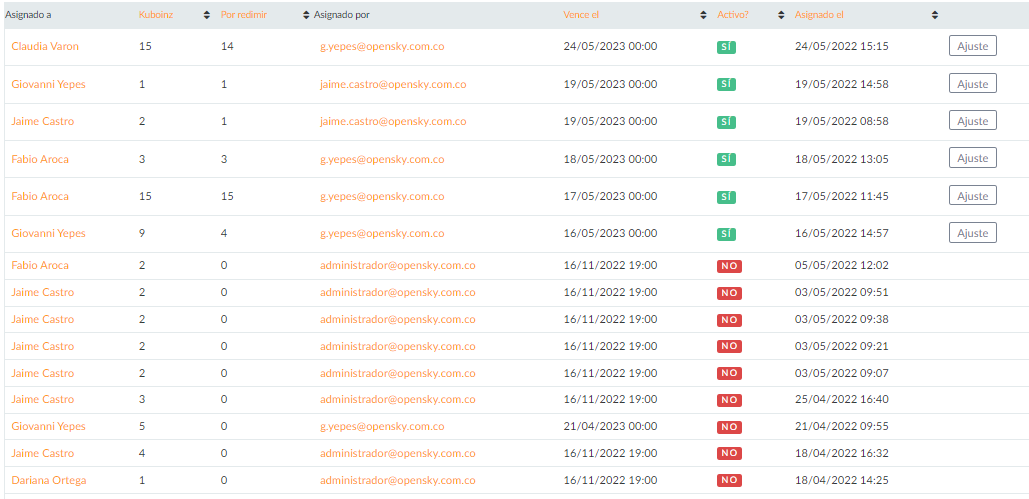
Task: Open the Dariana Ortega user link
Action: coord(49,480)
